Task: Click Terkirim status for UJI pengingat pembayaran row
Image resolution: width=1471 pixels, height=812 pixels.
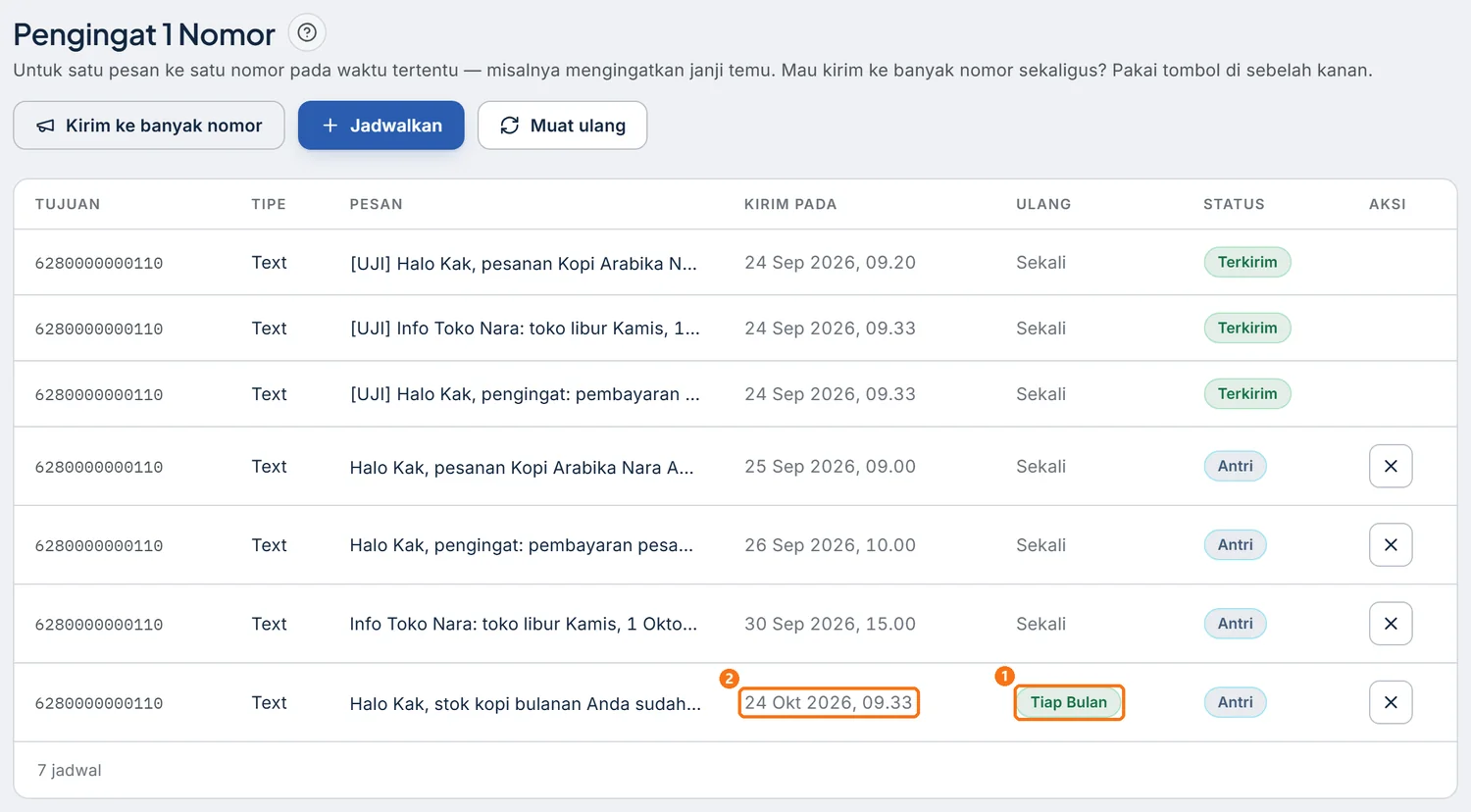Action: (1247, 393)
